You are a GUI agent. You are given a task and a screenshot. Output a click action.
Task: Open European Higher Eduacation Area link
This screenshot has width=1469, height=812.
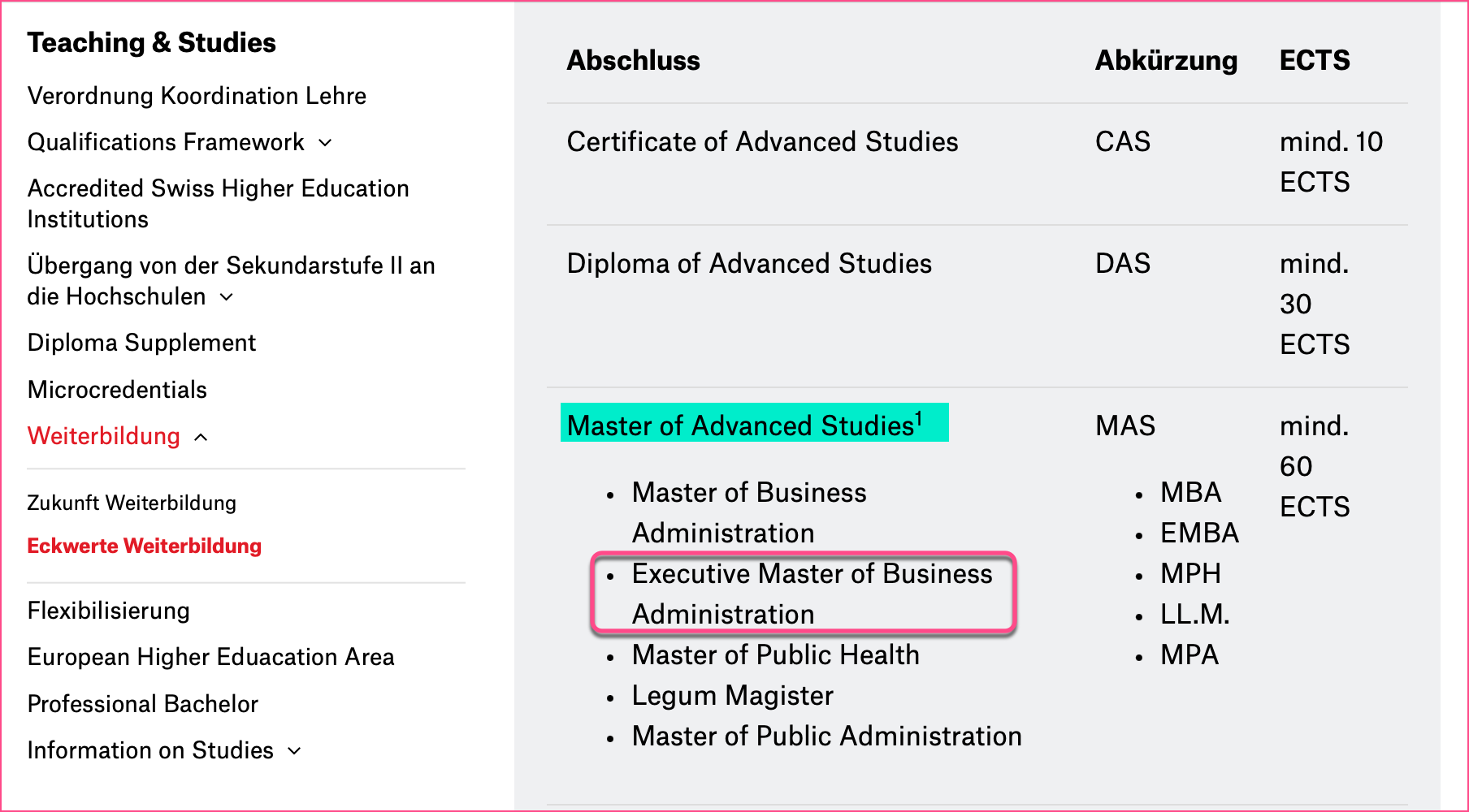point(210,657)
